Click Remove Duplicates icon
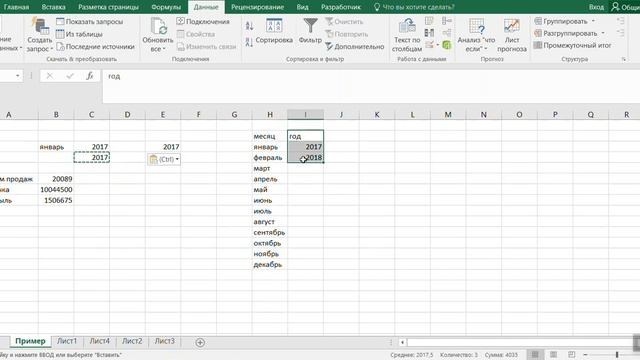Viewport: 640px width, 360px height. 429,33
